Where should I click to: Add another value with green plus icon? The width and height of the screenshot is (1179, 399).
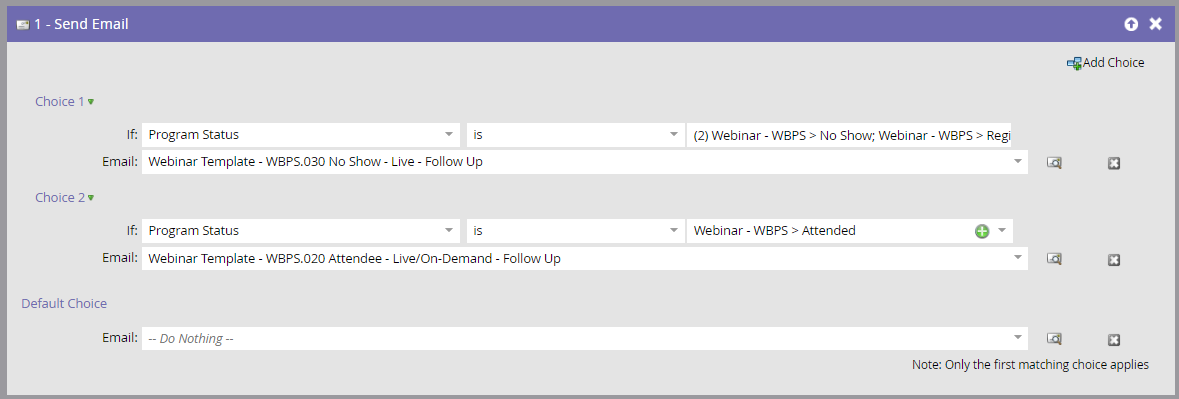[x=981, y=231]
